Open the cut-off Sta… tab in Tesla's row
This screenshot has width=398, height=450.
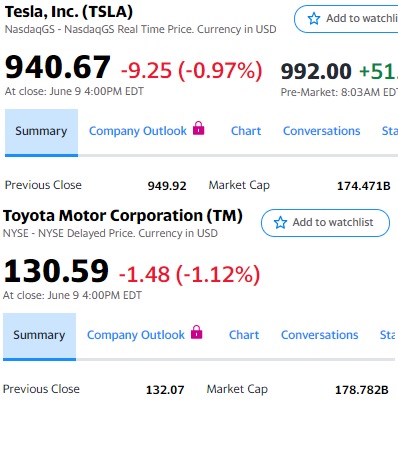click(x=390, y=131)
